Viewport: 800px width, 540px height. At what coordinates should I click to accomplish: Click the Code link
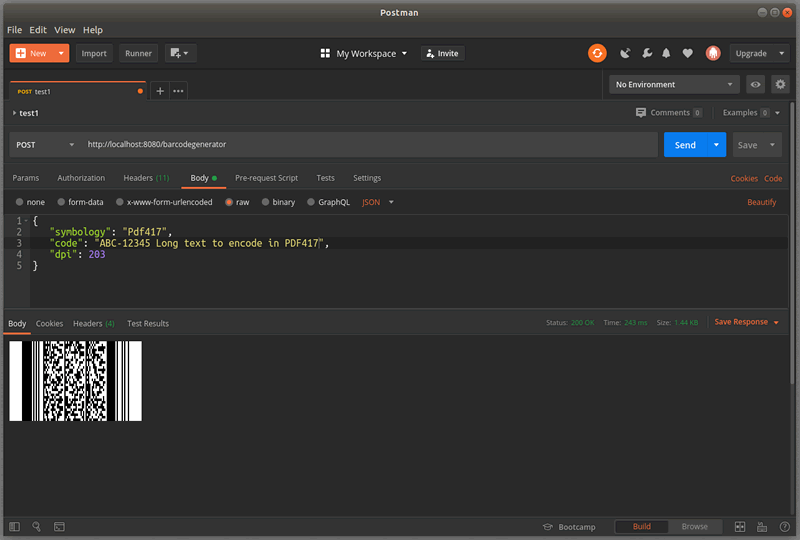[773, 178]
